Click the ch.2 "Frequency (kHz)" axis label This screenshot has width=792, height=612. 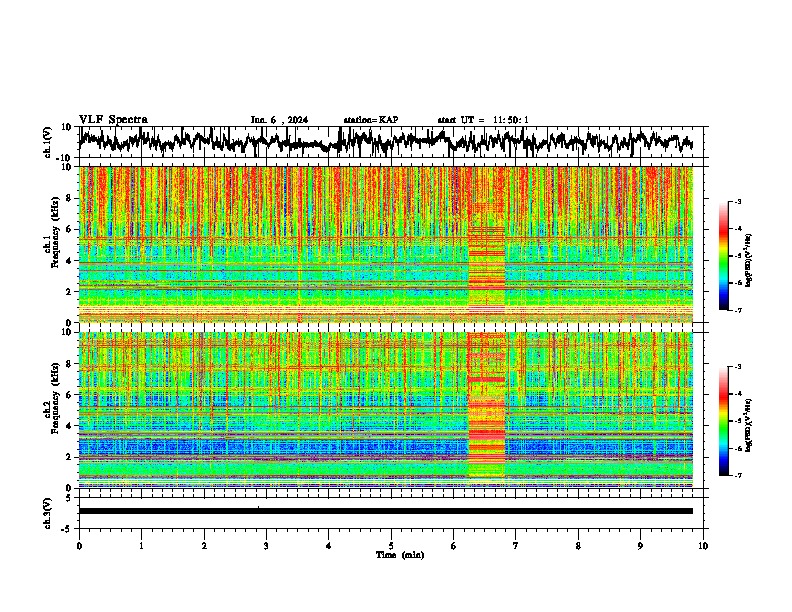[x=55, y=398]
